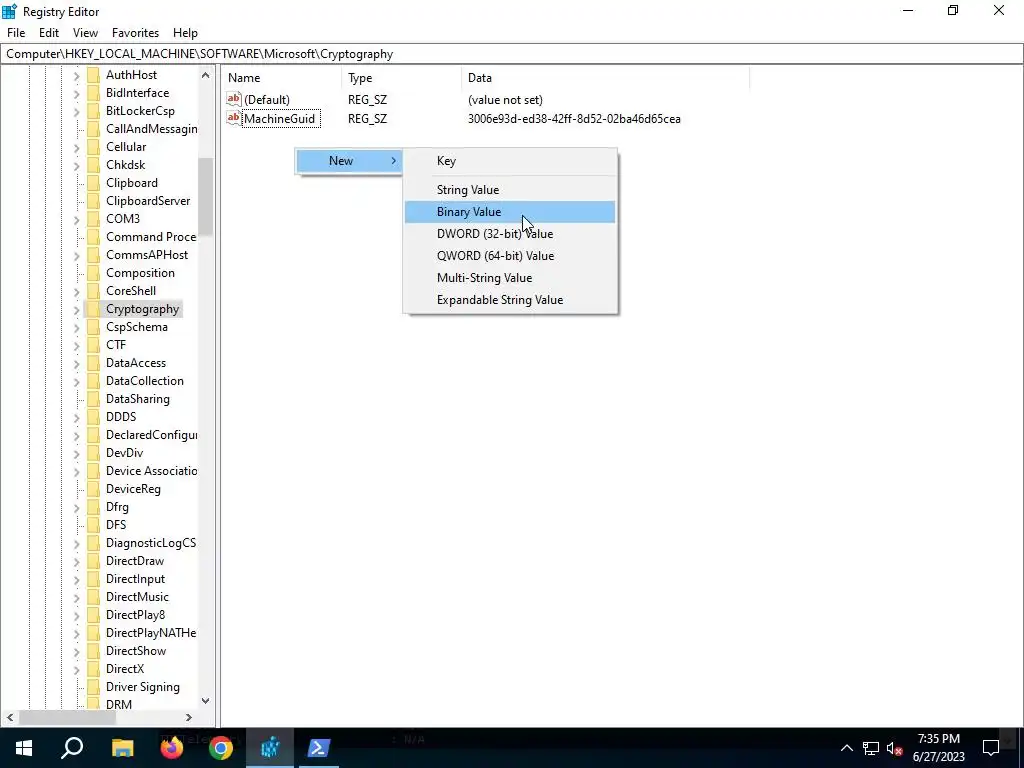Open taskbar Search
The height and width of the screenshot is (768, 1024).
pos(72,748)
